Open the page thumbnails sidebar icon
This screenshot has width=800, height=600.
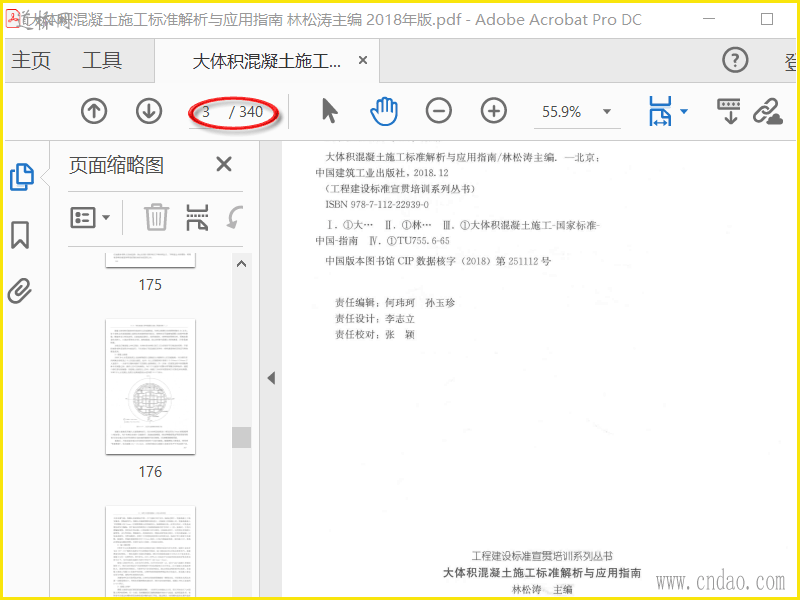[22, 177]
